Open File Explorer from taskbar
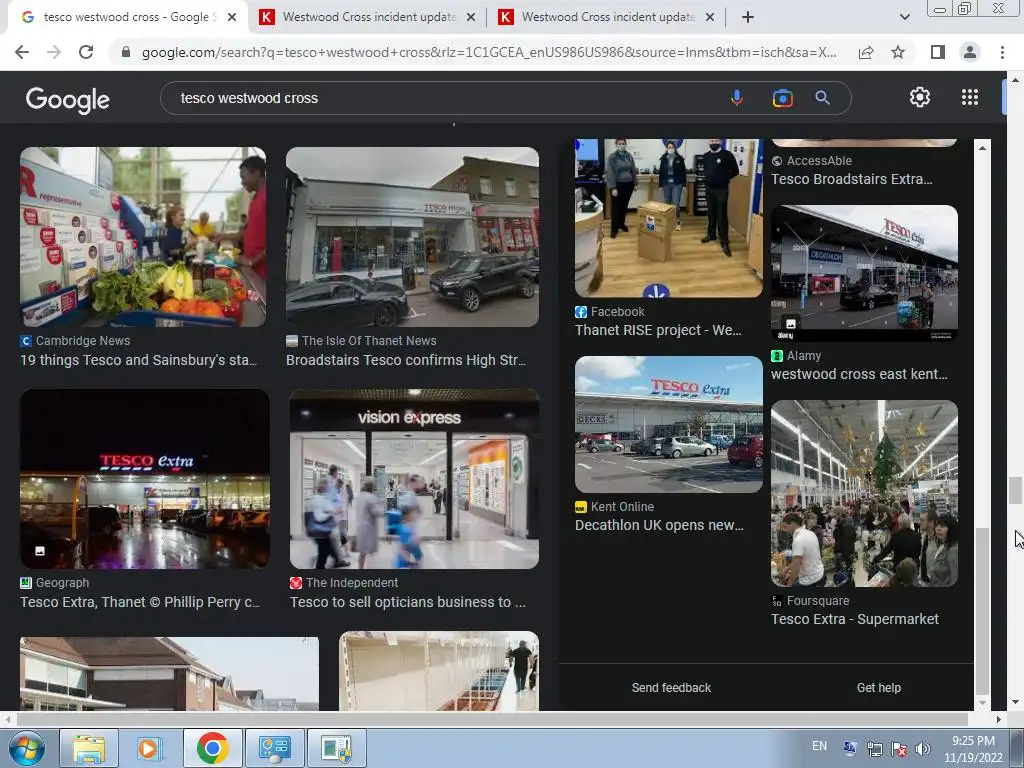Viewport: 1024px width, 768px height. click(89, 748)
